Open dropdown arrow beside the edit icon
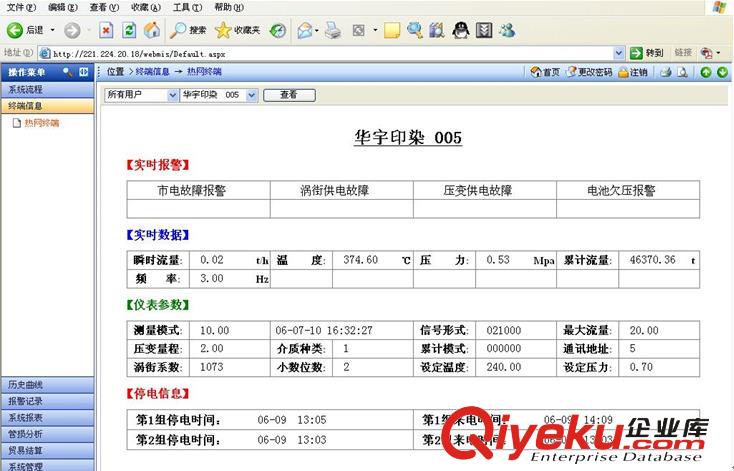734x471 pixels. click(375, 30)
